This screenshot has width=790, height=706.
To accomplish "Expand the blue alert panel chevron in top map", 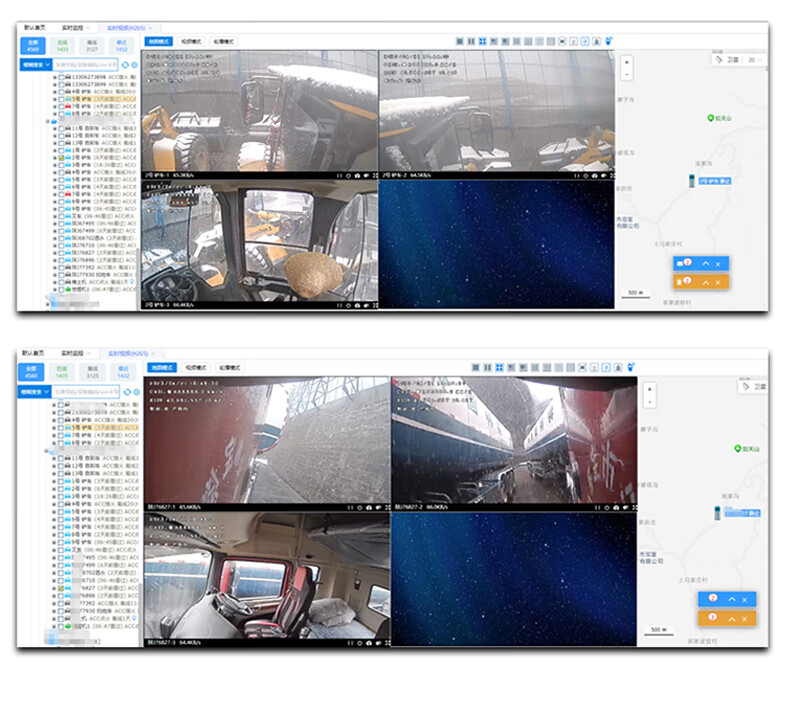I will pos(704,264).
